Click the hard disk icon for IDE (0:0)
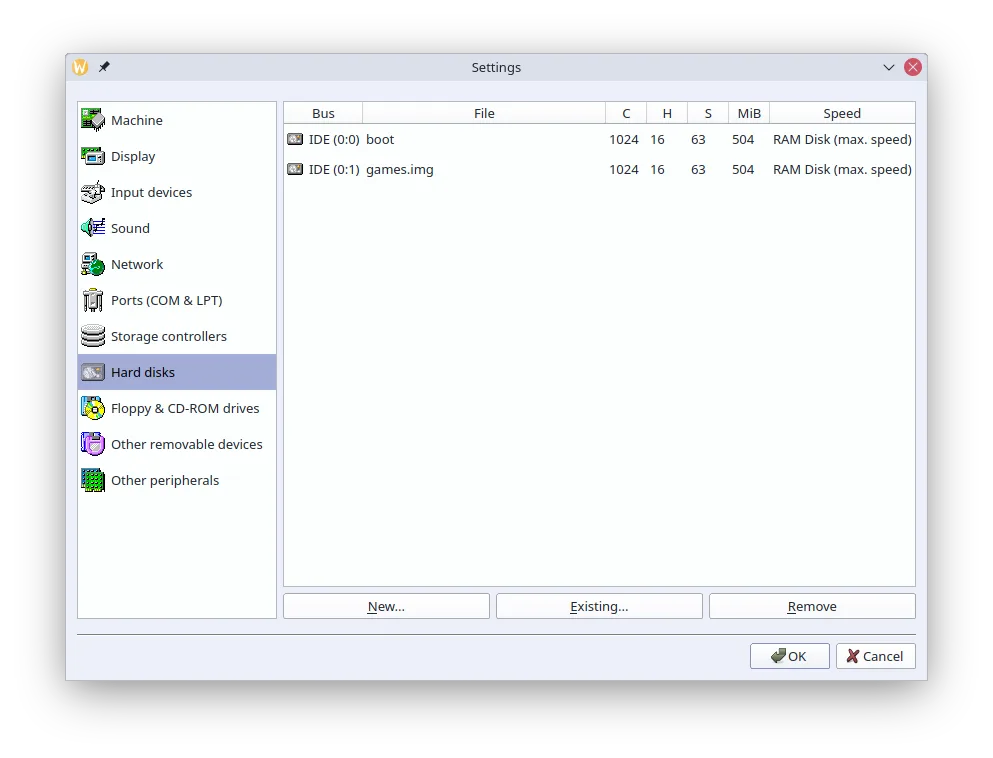The image size is (993, 758). pos(295,139)
